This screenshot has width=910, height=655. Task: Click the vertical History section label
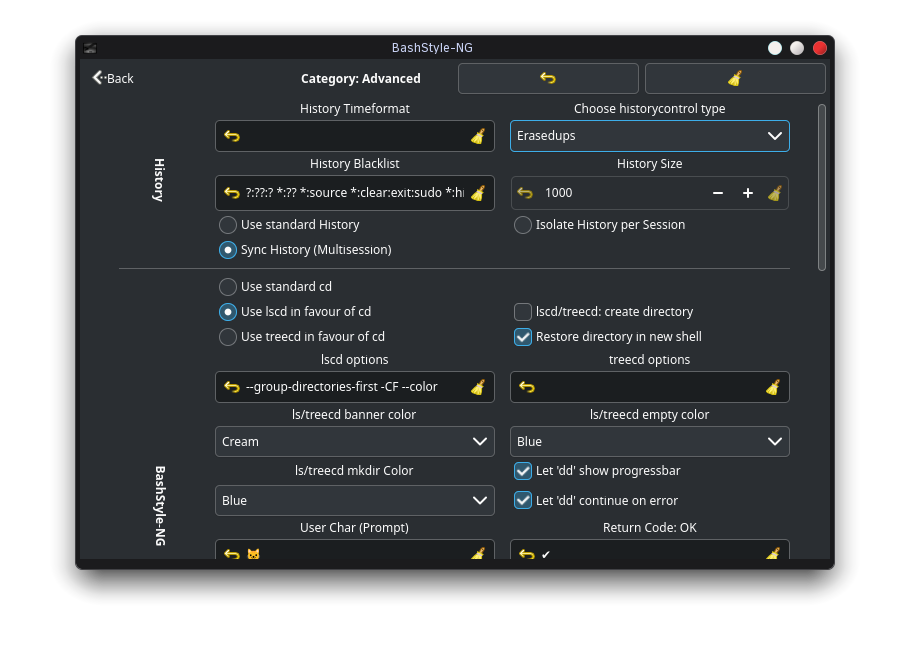coord(158,180)
